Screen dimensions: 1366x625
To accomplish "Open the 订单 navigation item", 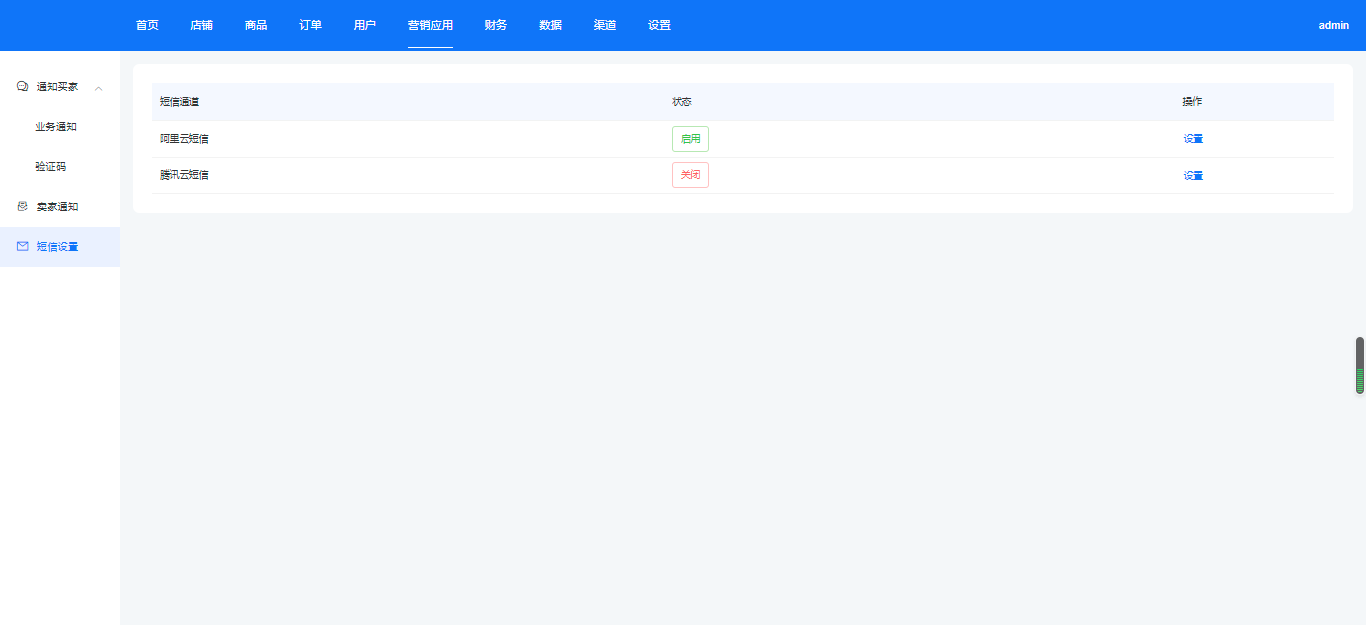I will tap(310, 25).
